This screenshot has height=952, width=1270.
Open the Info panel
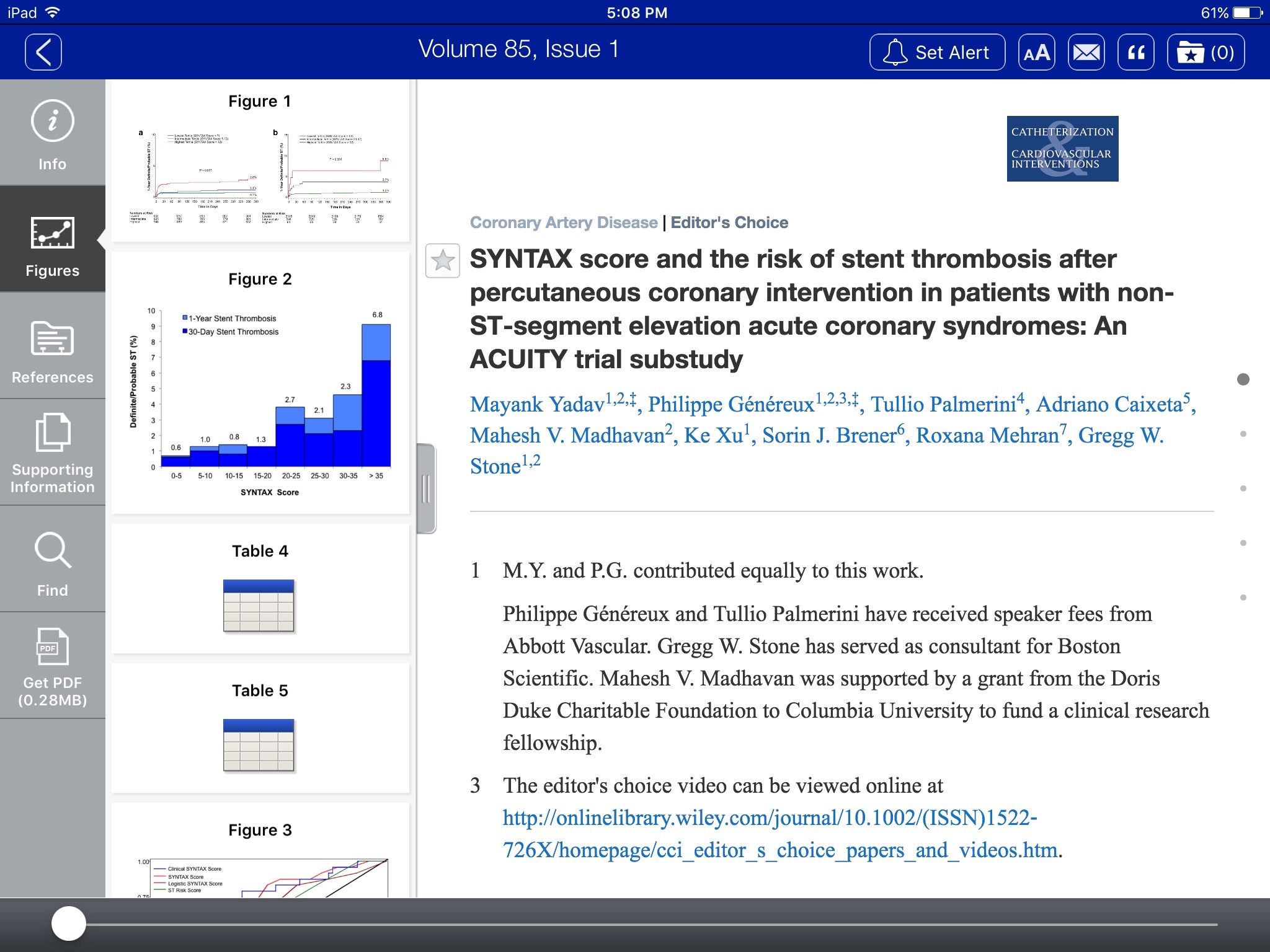52,134
